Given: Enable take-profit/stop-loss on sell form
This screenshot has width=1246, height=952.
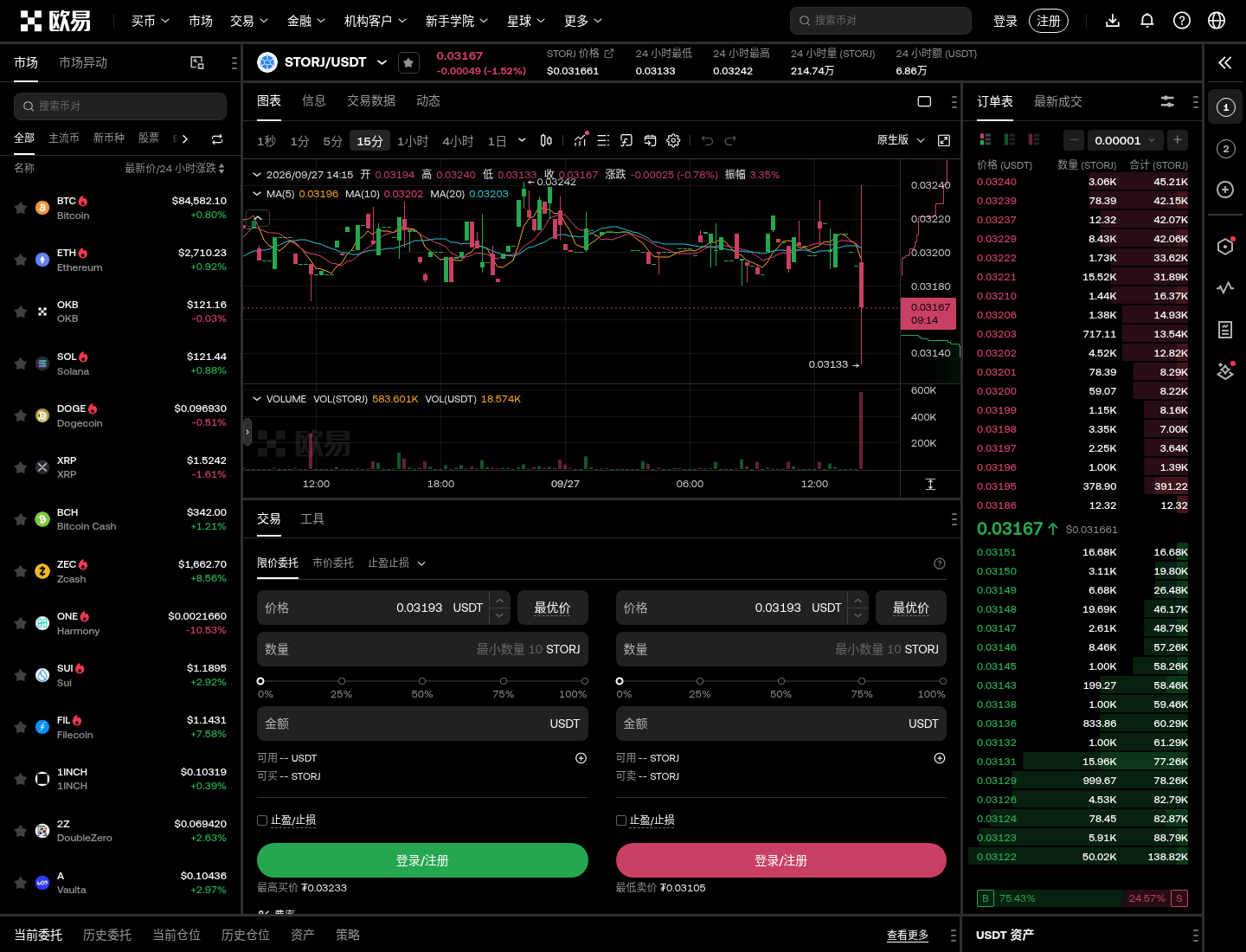Looking at the screenshot, I should 621,820.
